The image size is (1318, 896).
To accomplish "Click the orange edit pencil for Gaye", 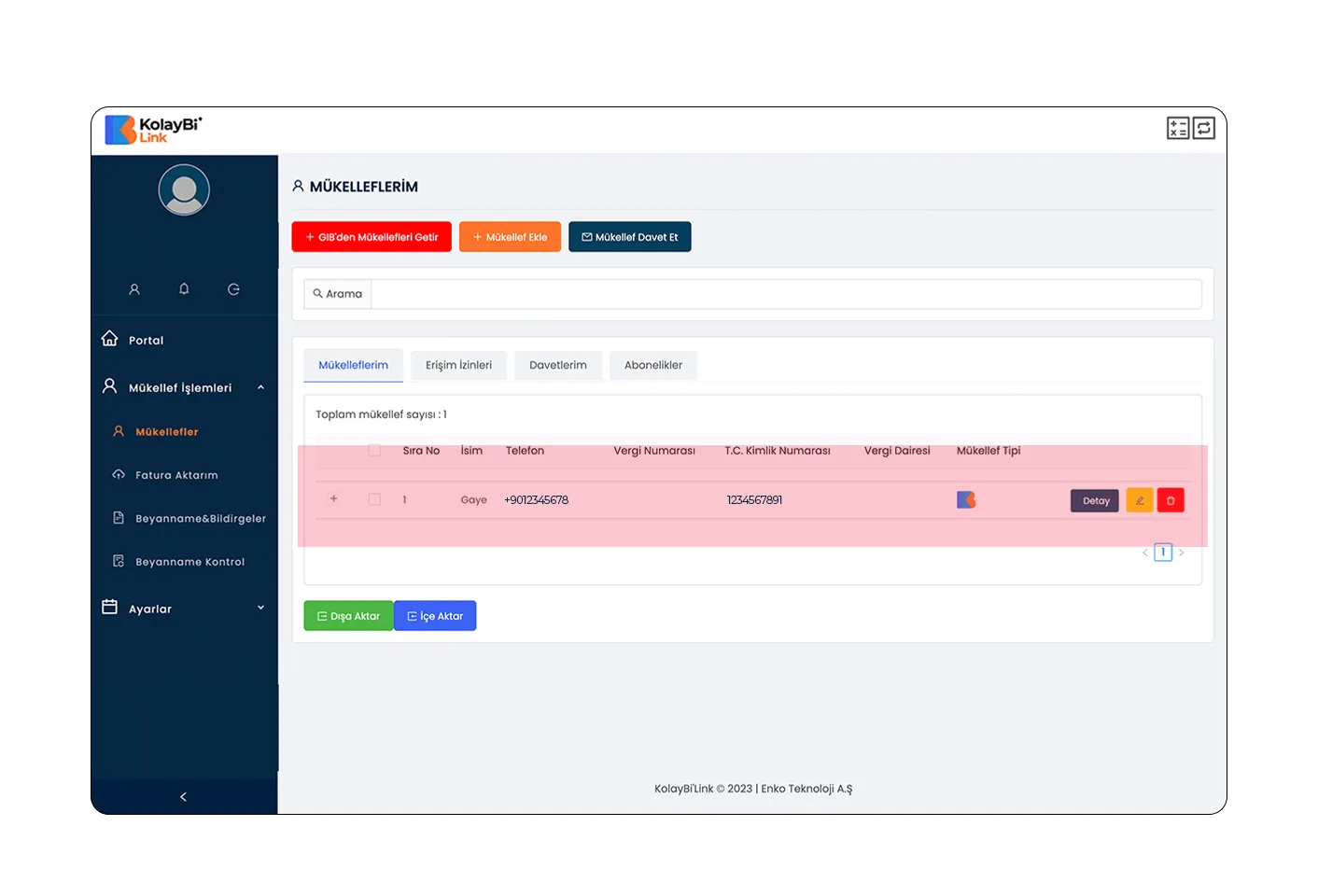I will tap(1140, 500).
